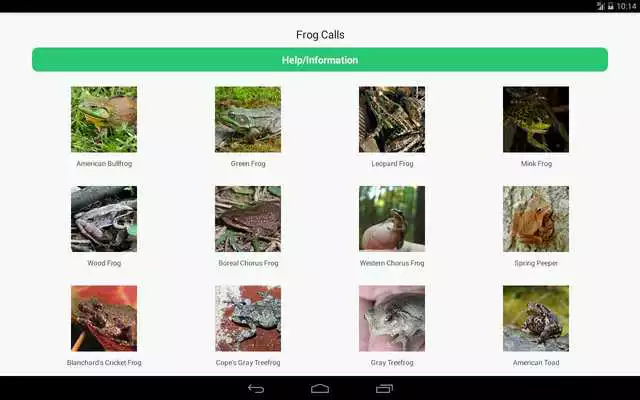The image size is (640, 400).
Task: Click the 'Leopard Frog' label
Action: click(392, 164)
